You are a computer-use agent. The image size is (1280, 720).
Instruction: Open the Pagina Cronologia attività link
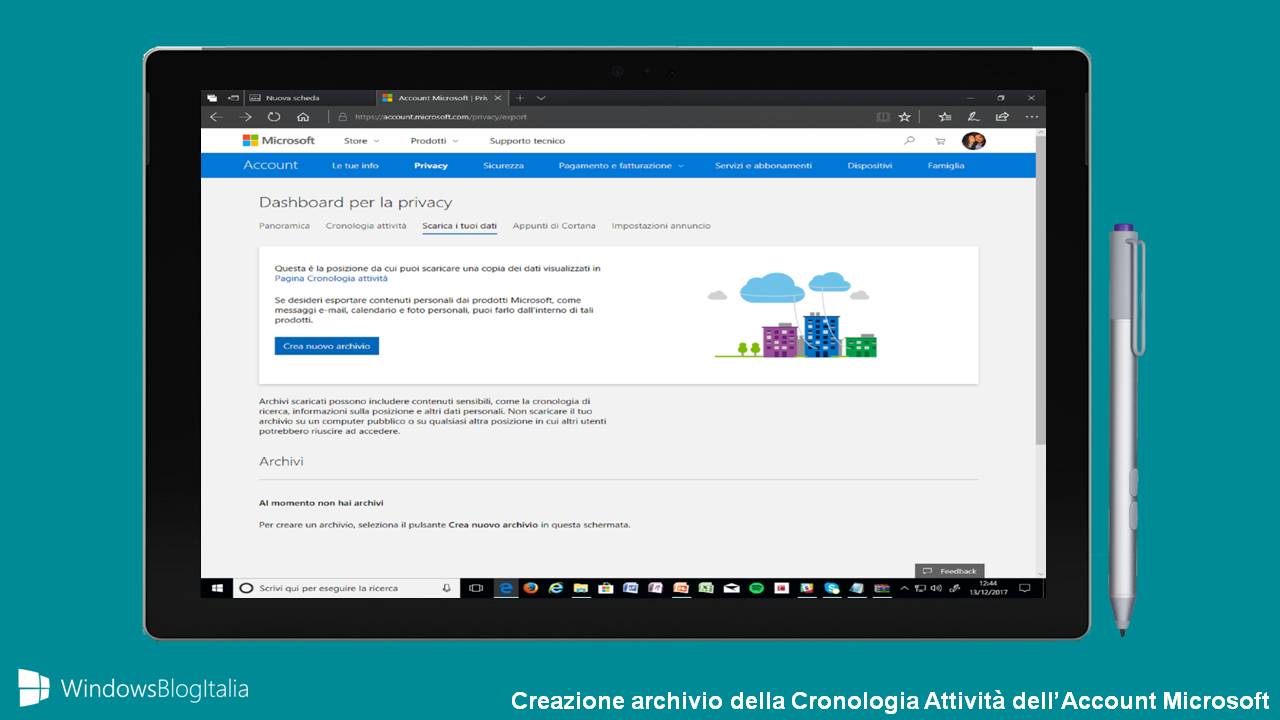click(x=331, y=279)
